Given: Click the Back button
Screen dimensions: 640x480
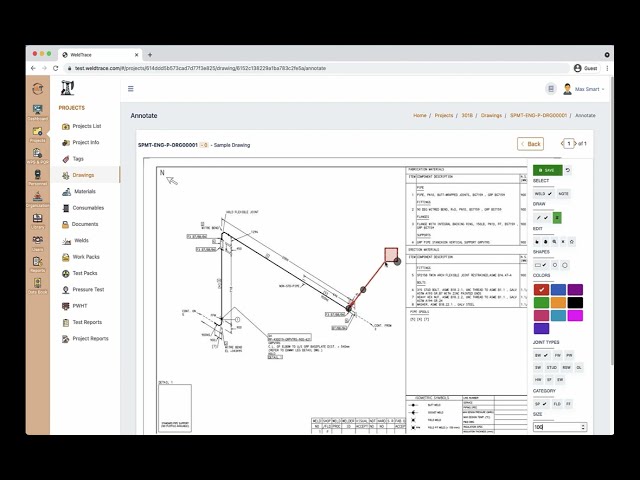Looking at the screenshot, I should (530, 144).
